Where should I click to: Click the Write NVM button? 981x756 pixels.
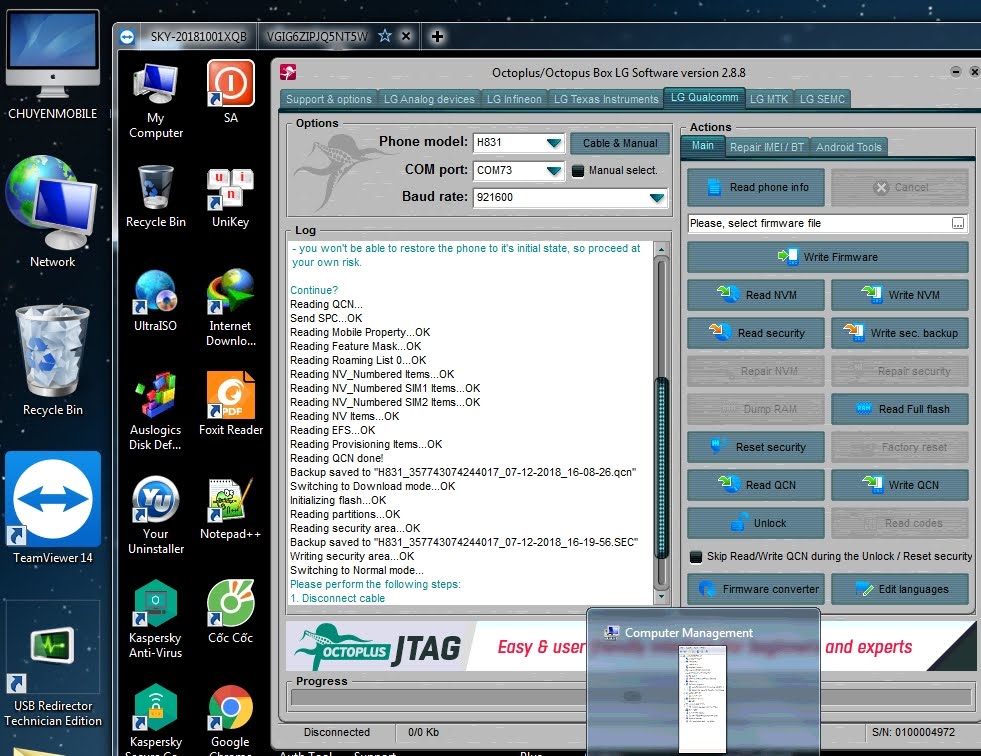pyautogui.click(x=900, y=295)
